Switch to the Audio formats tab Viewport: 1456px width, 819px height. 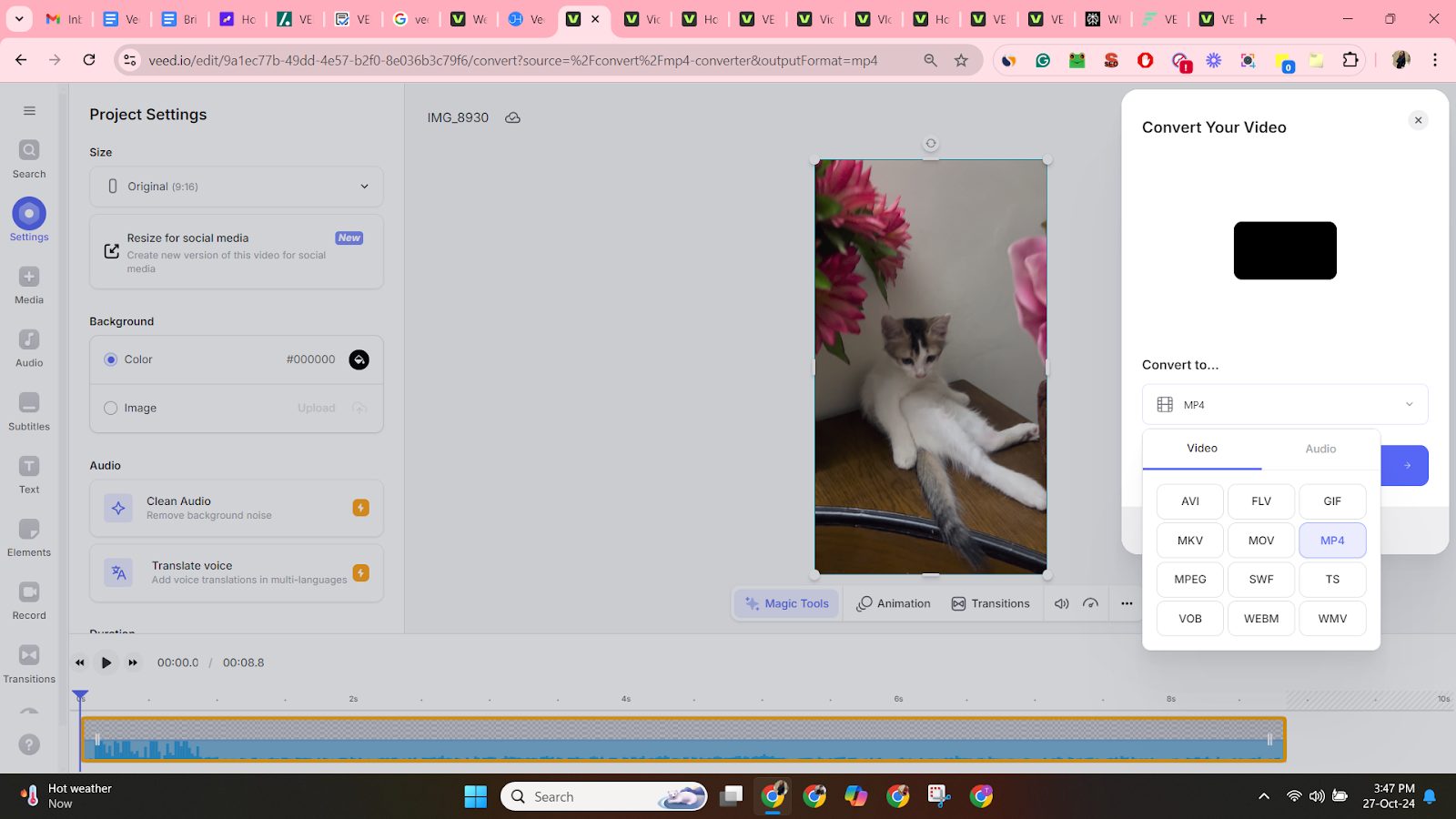[x=1319, y=449]
